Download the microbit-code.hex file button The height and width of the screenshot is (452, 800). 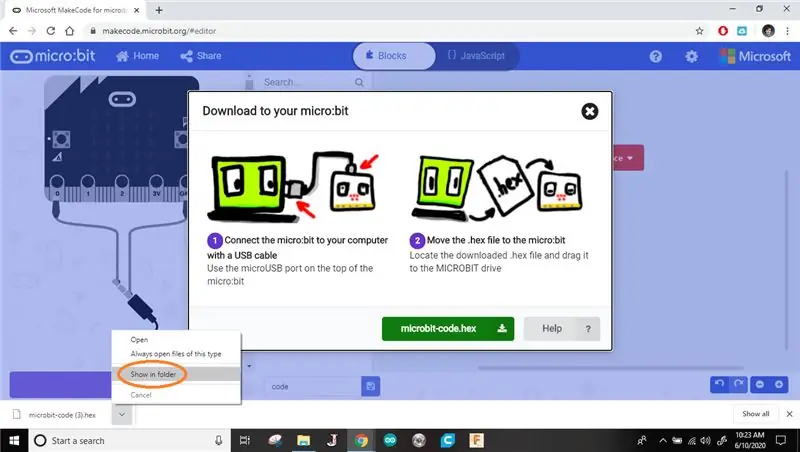(447, 329)
